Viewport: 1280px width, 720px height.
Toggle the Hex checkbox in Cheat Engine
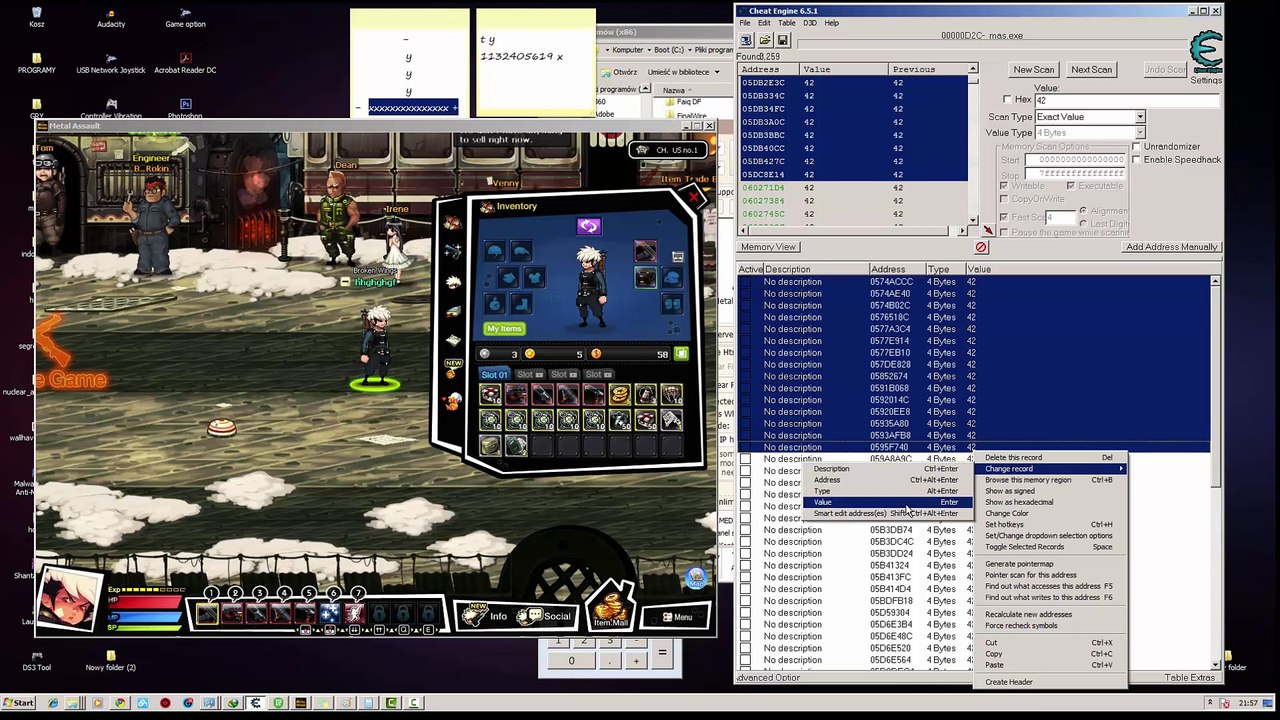coord(1008,100)
